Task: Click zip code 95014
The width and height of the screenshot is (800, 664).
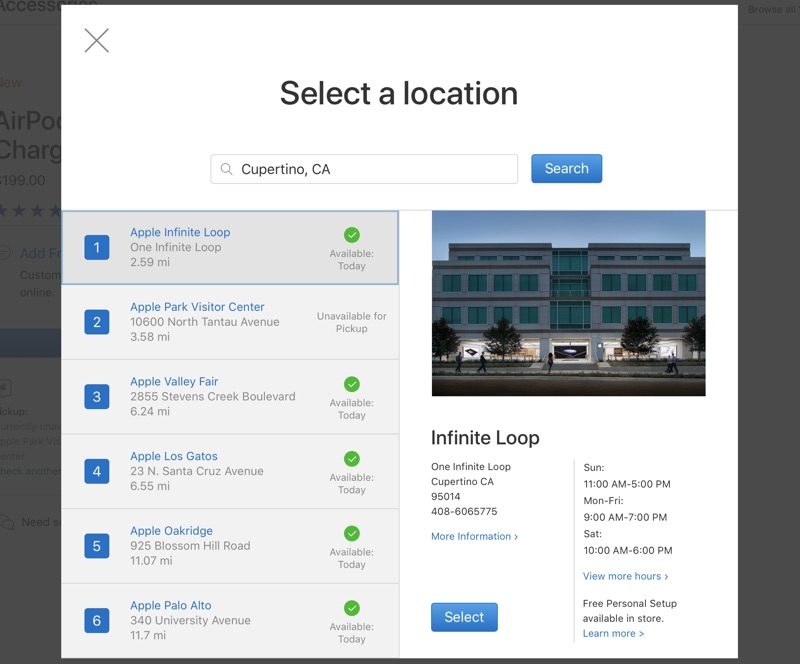Action: point(445,496)
